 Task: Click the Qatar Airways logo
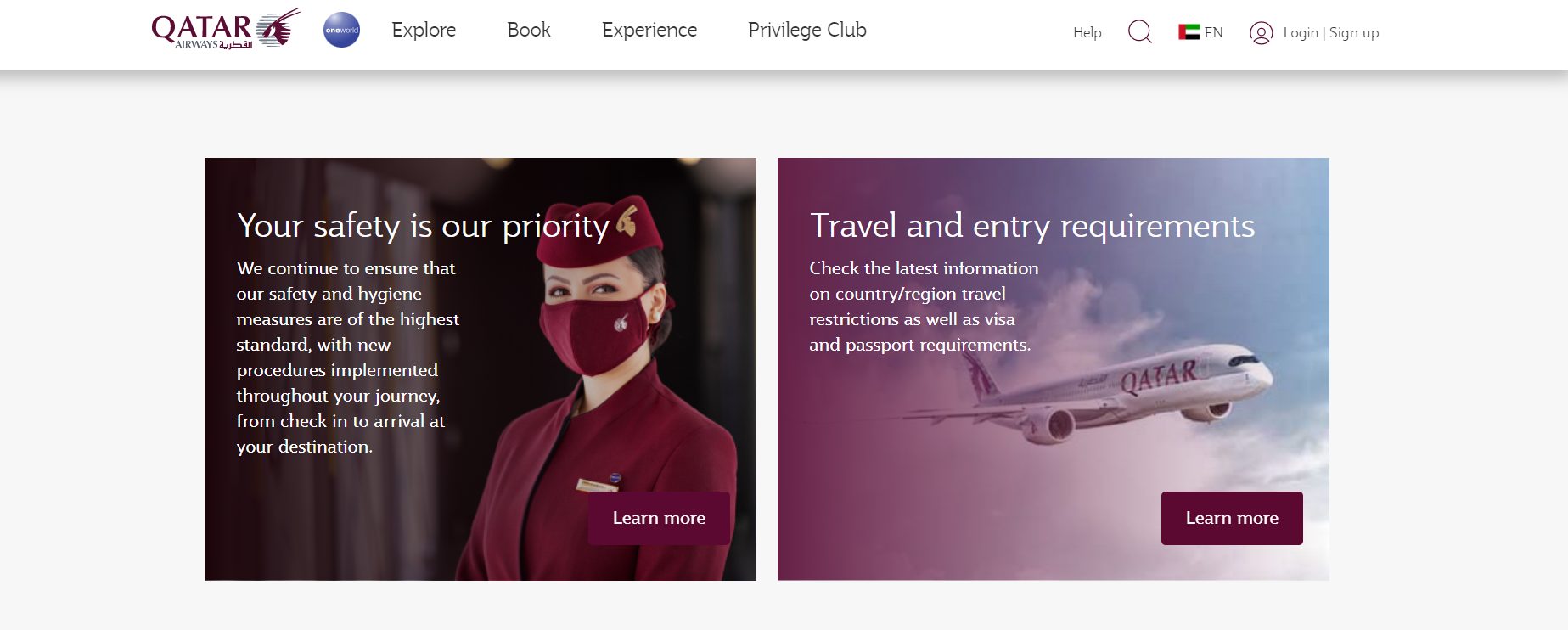coord(223,28)
